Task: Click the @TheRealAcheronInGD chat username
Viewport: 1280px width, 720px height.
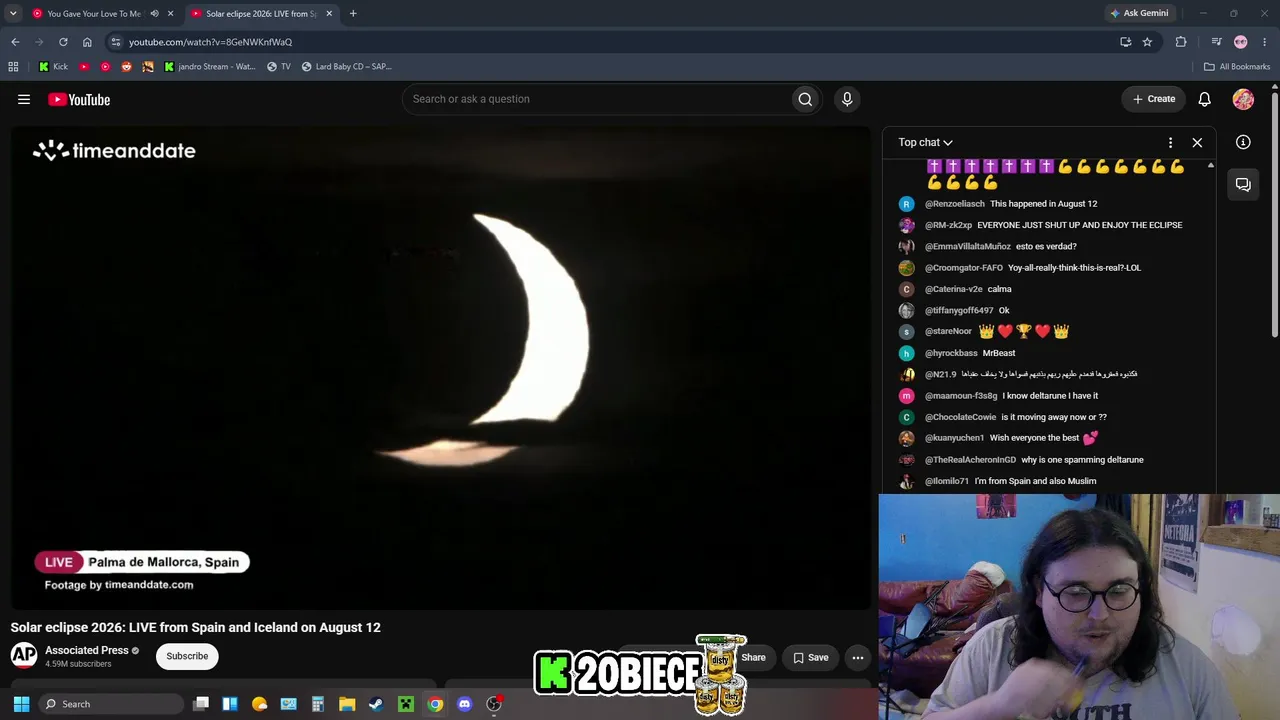Action: (970, 460)
